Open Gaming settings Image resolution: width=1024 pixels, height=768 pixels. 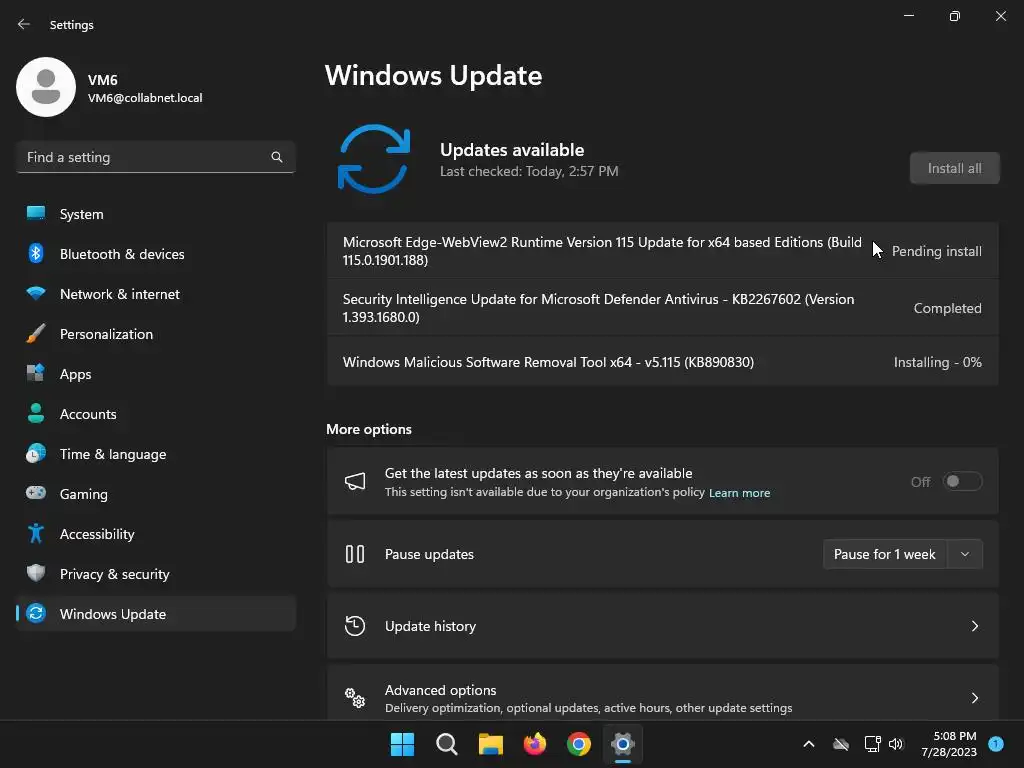point(155,493)
